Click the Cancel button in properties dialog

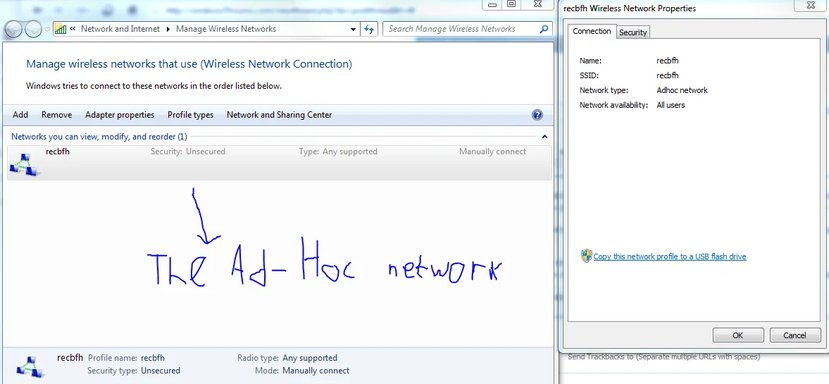pyautogui.click(x=795, y=335)
